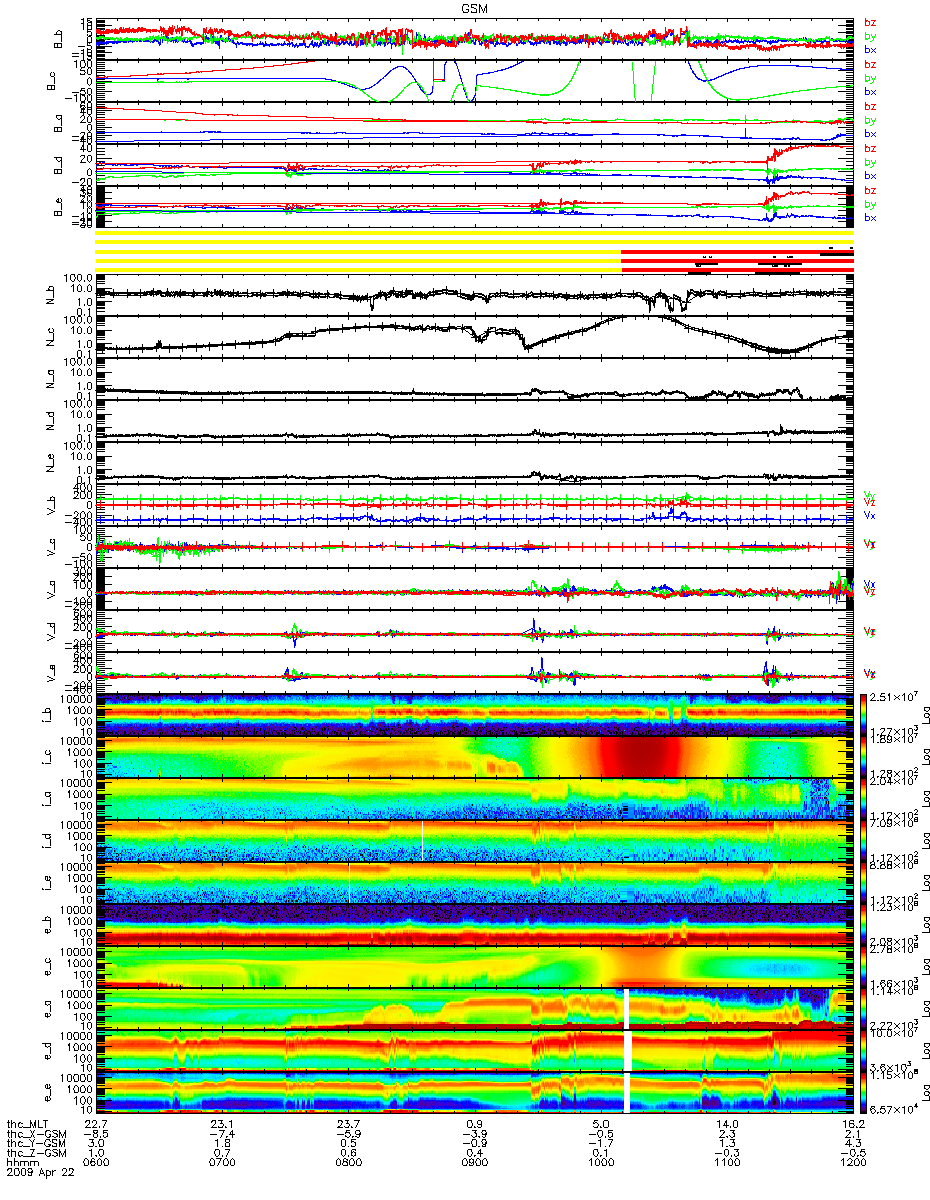Click the MLT value 16.2
This screenshot has height=1200, width=930.
[x=853, y=1124]
